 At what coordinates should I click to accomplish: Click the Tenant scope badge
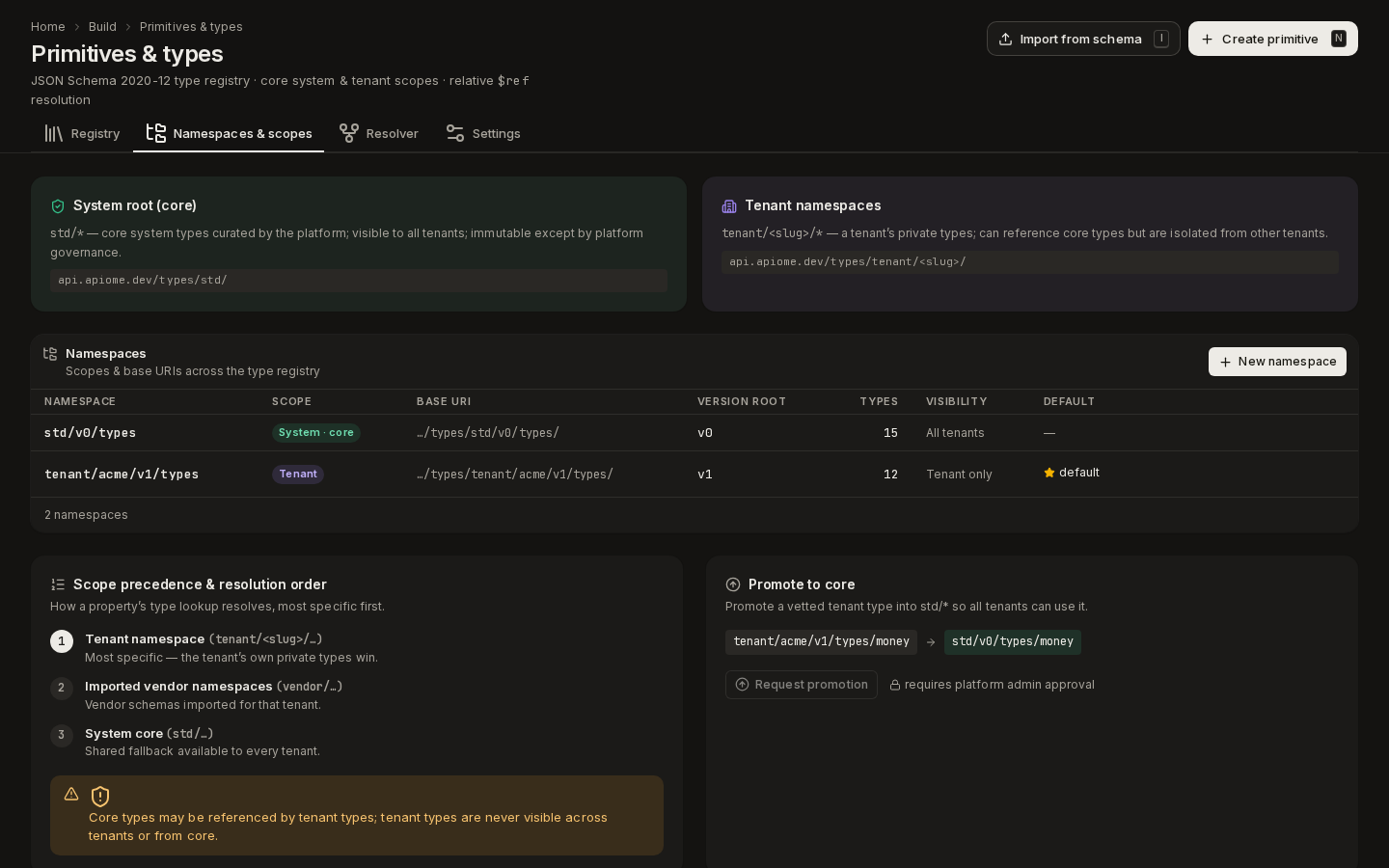click(x=298, y=475)
